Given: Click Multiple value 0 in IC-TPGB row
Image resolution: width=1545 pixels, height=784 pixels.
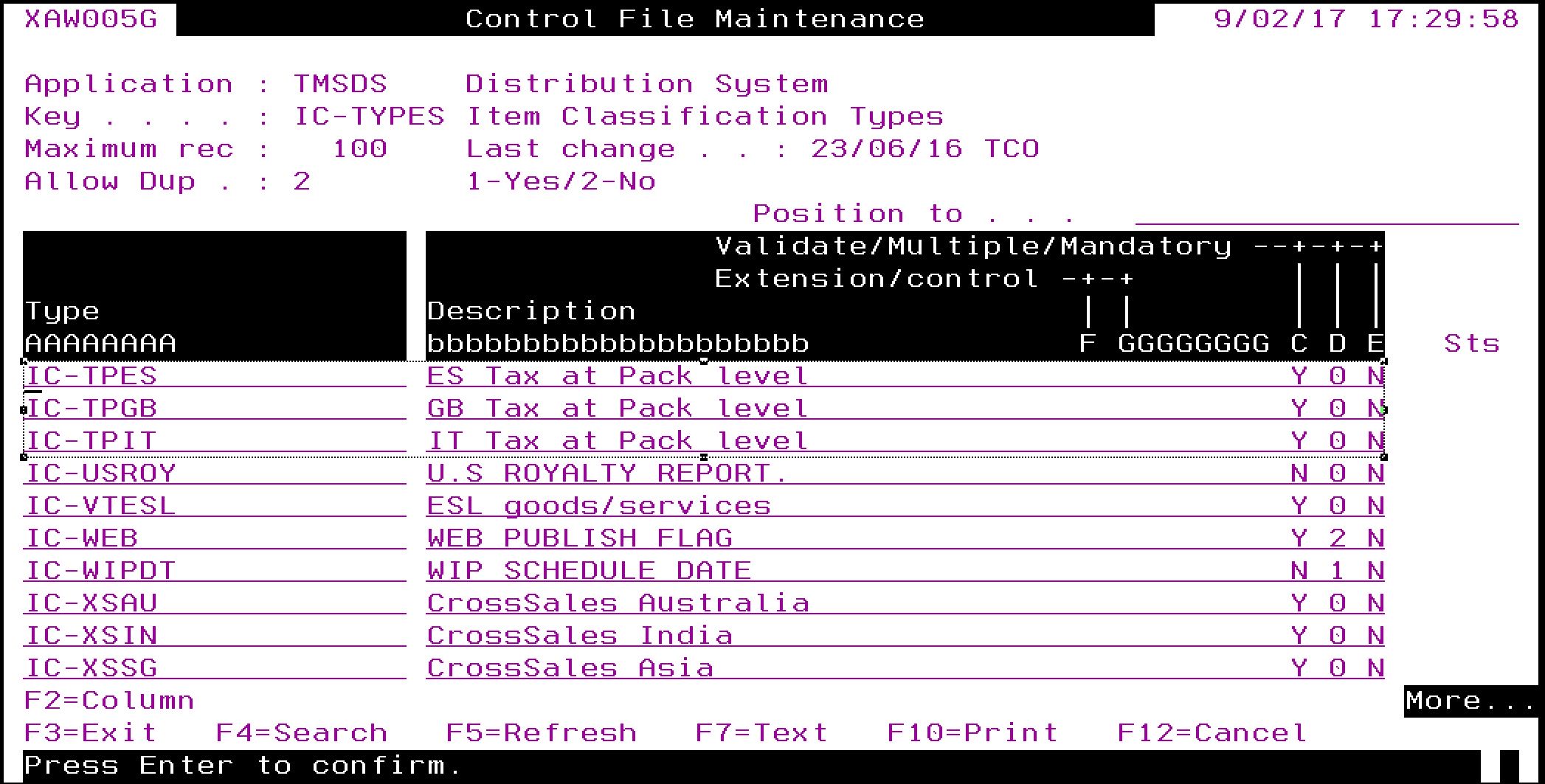Looking at the screenshot, I should click(1338, 408).
